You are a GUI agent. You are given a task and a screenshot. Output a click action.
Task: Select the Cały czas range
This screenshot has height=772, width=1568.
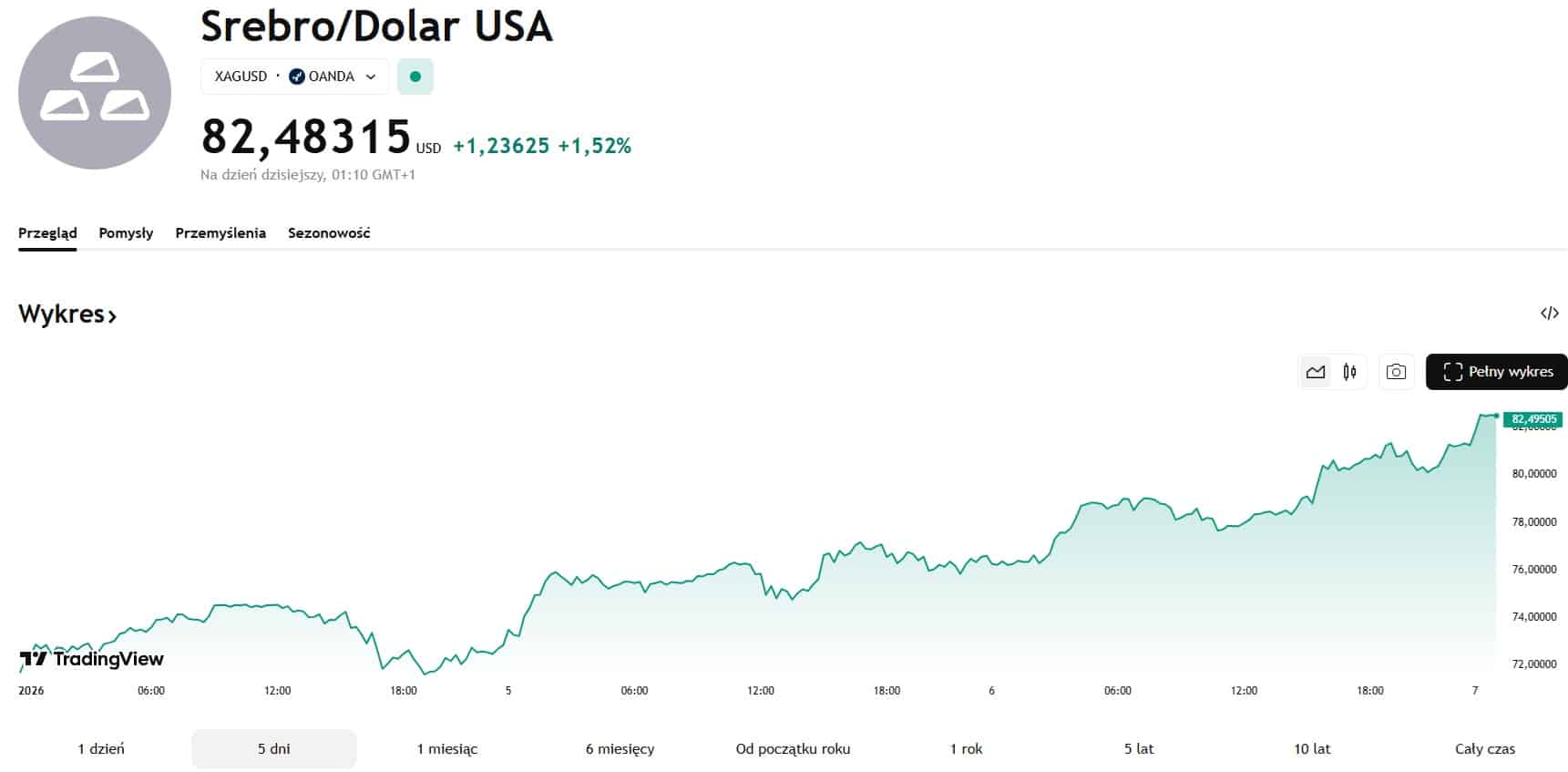tap(1484, 749)
